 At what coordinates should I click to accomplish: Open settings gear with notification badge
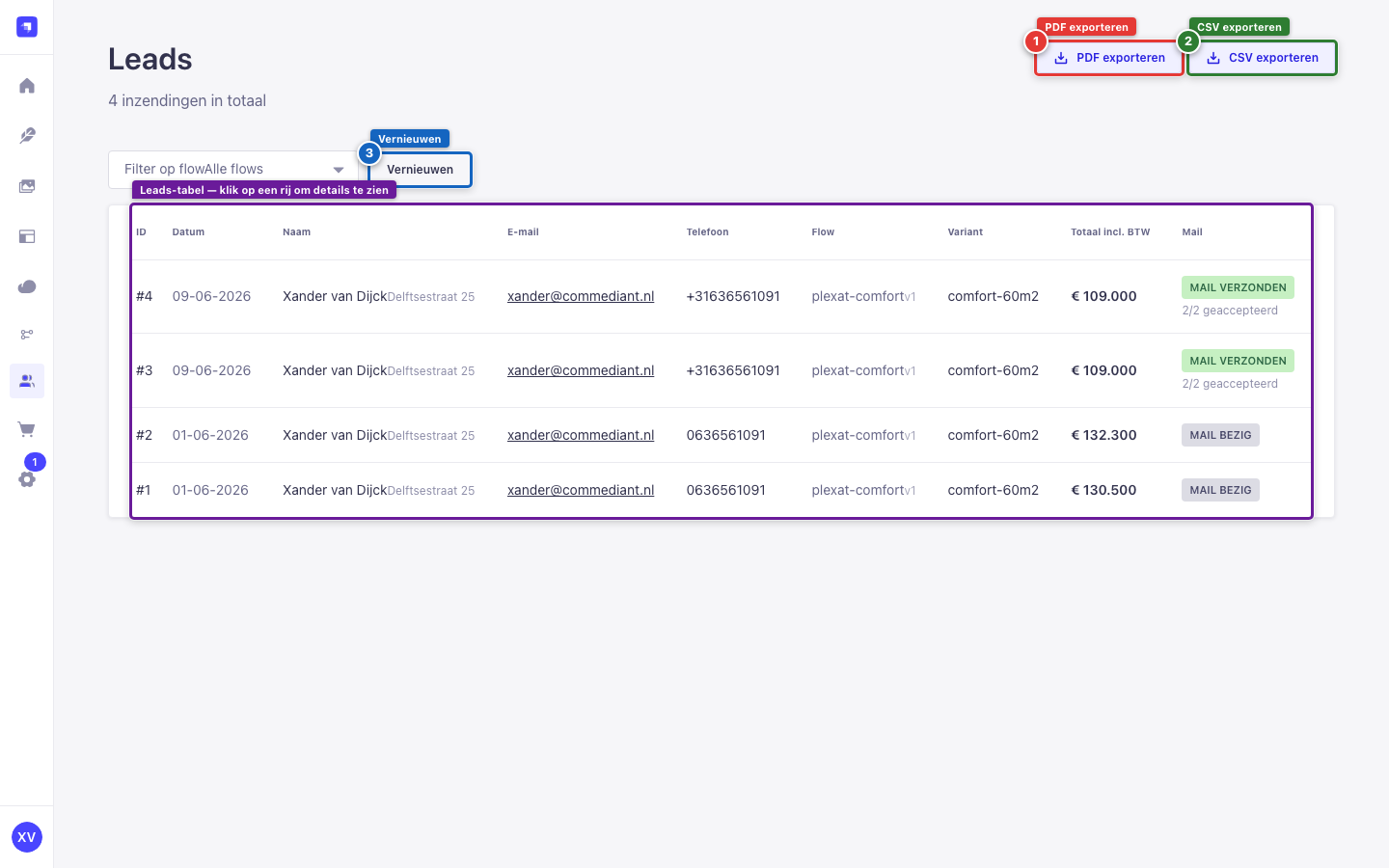[x=27, y=478]
